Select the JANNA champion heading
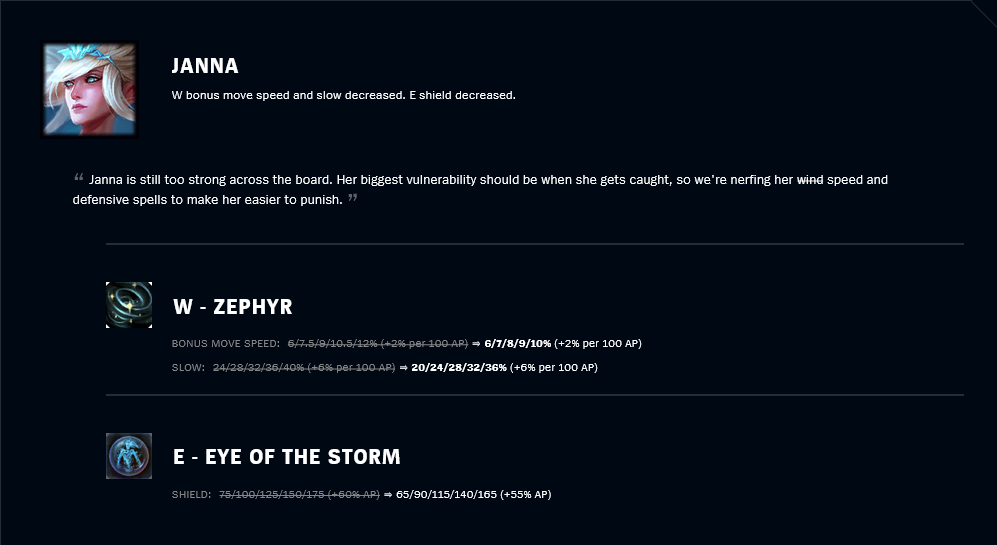Viewport: 997px width, 545px height. pyautogui.click(x=205, y=66)
